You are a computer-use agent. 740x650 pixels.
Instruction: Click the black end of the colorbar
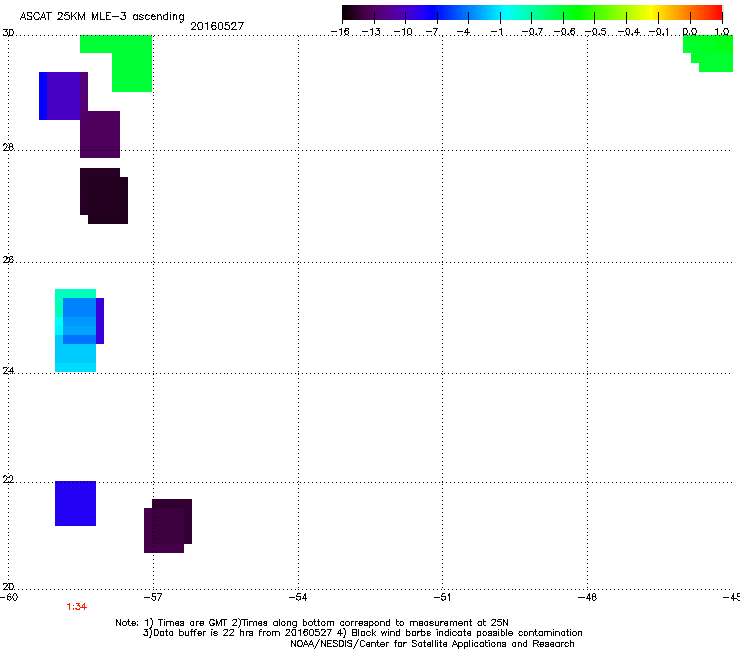(348, 13)
